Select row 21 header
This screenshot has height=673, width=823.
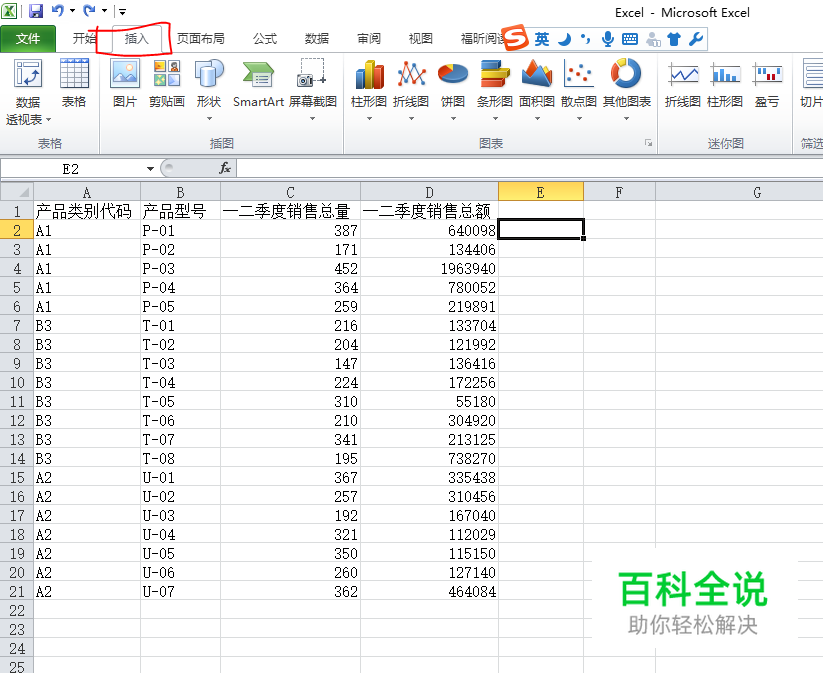(17, 591)
